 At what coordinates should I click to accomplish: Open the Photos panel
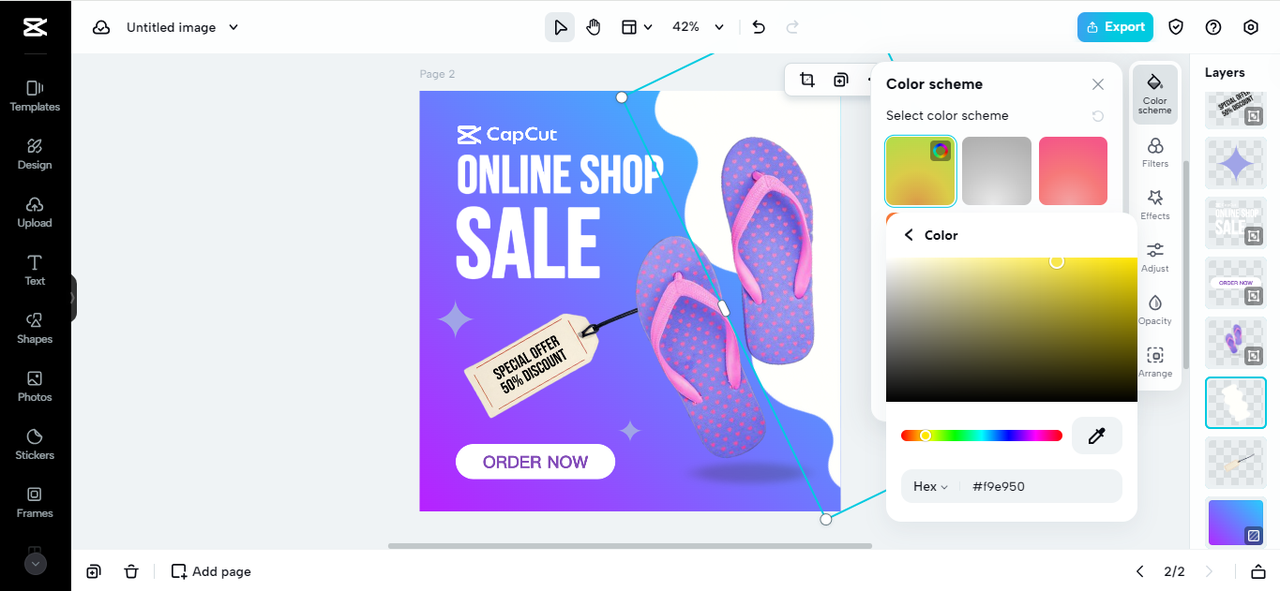click(35, 386)
